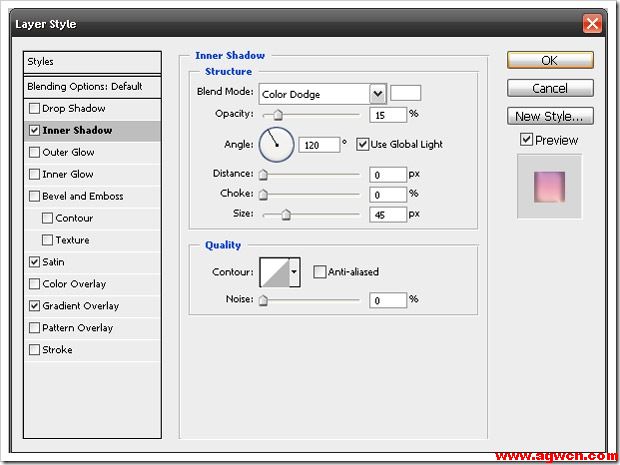Click the Opacity slider handle

point(278,116)
